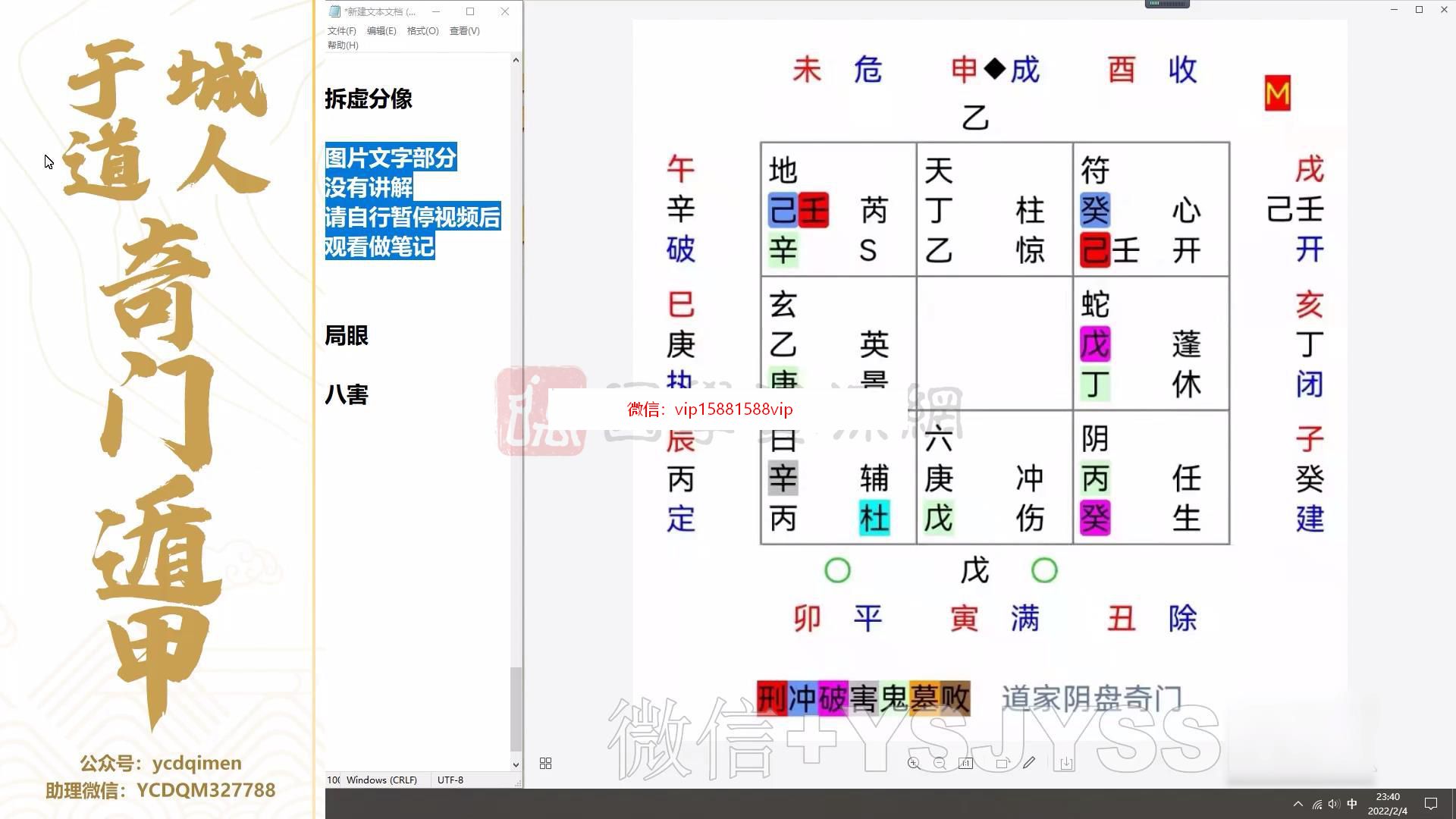Close the image viewer window
This screenshot has height=819, width=1456.
[x=1444, y=9]
